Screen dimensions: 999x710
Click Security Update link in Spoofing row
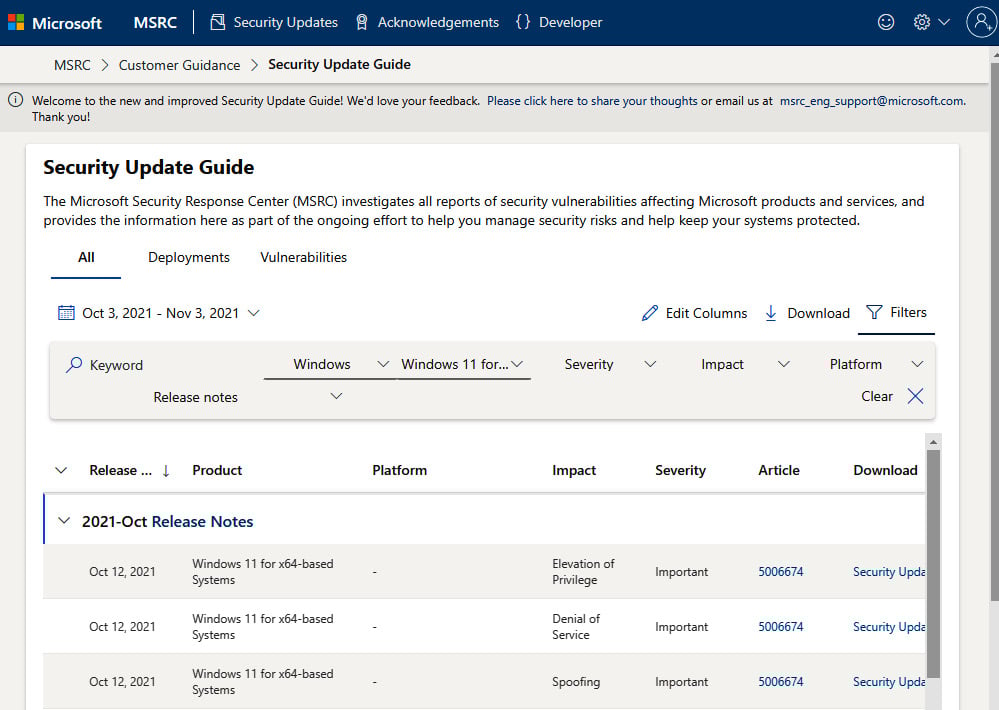[889, 681]
